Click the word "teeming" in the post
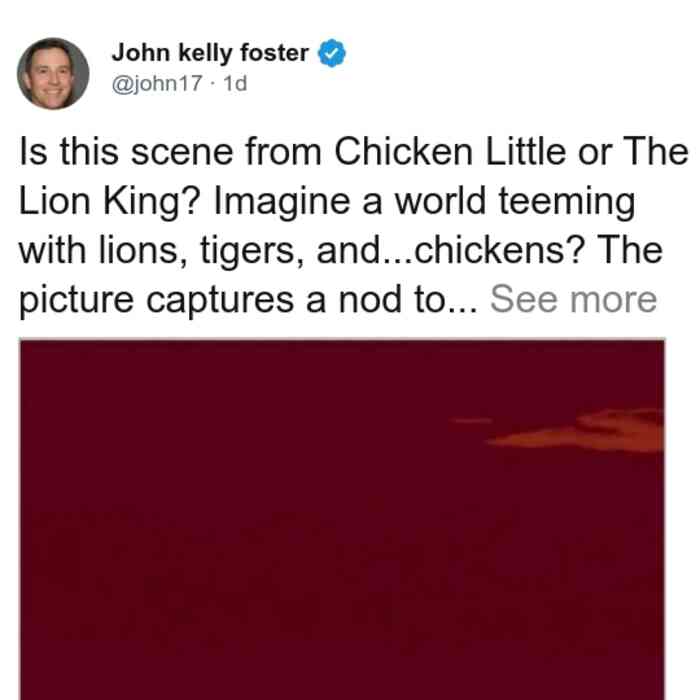The height and width of the screenshot is (700, 700). pos(567,202)
